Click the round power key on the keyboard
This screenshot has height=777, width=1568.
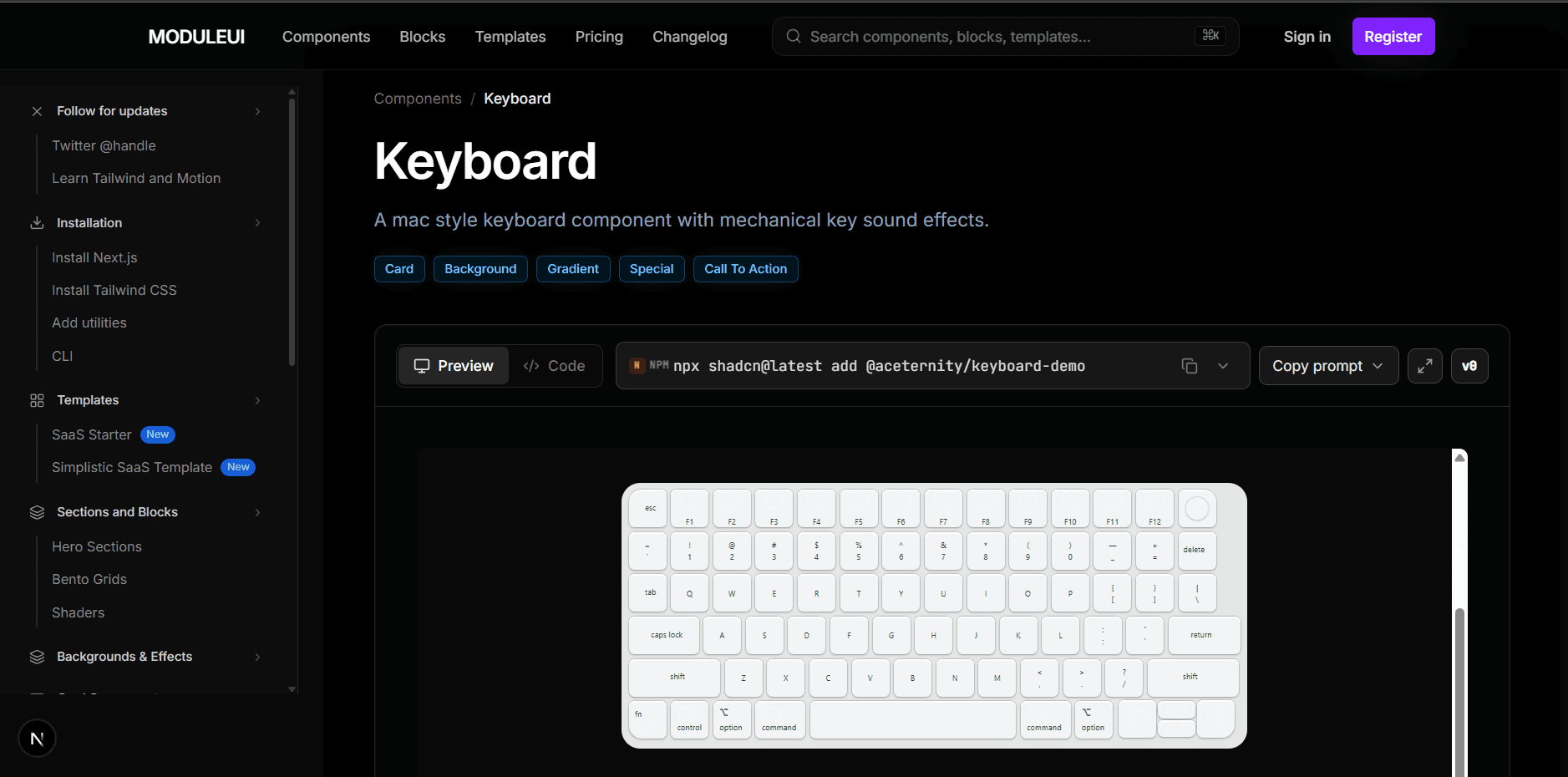pyautogui.click(x=1197, y=508)
